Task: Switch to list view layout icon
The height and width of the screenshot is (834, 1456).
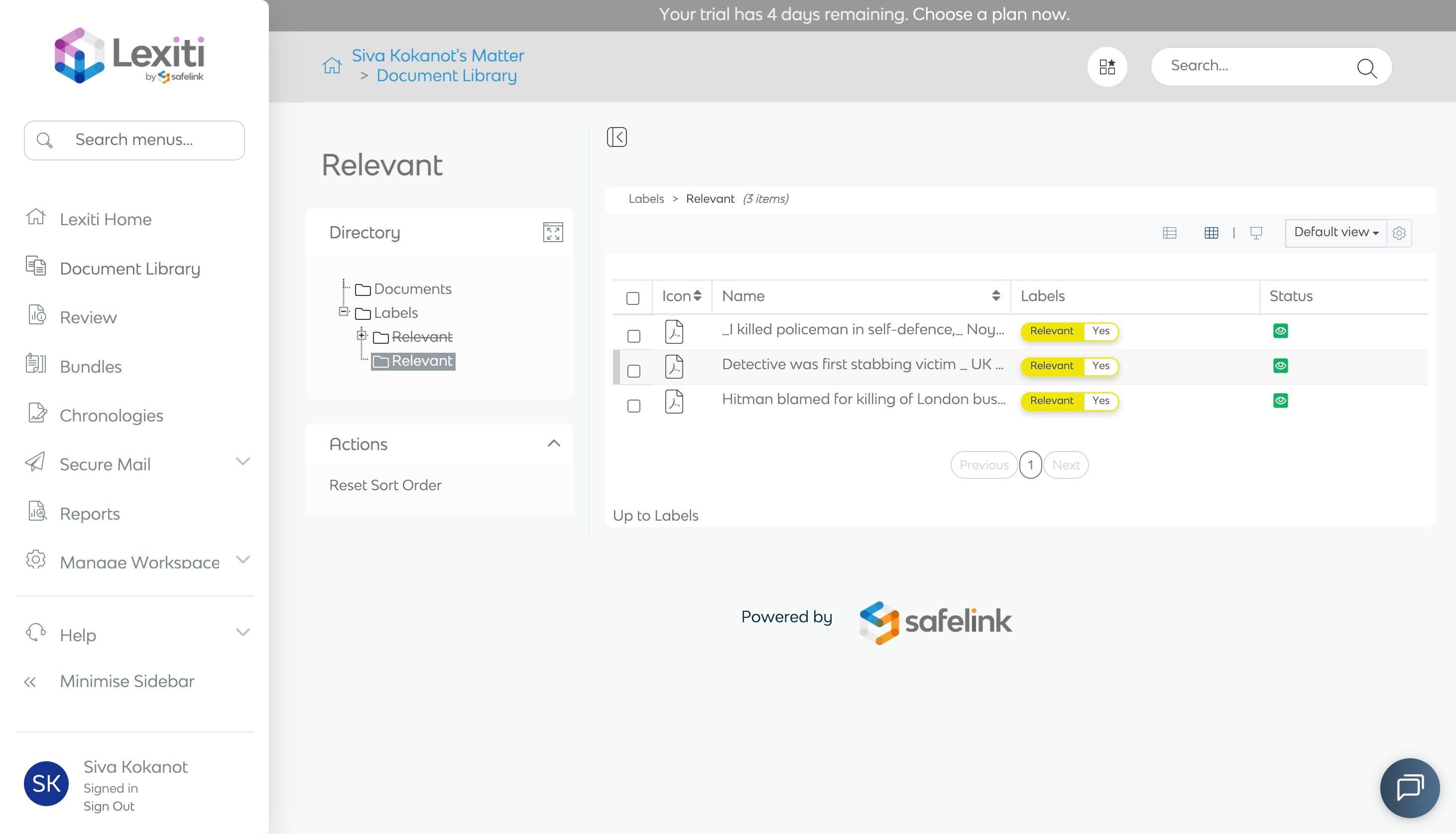Action: point(1169,233)
